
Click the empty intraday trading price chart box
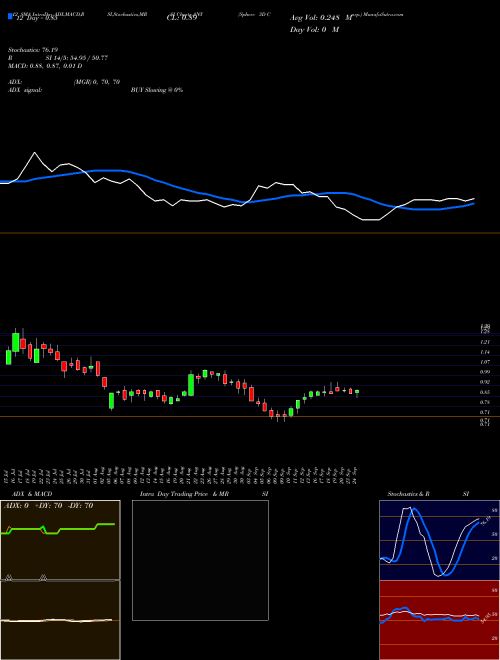click(x=200, y=560)
